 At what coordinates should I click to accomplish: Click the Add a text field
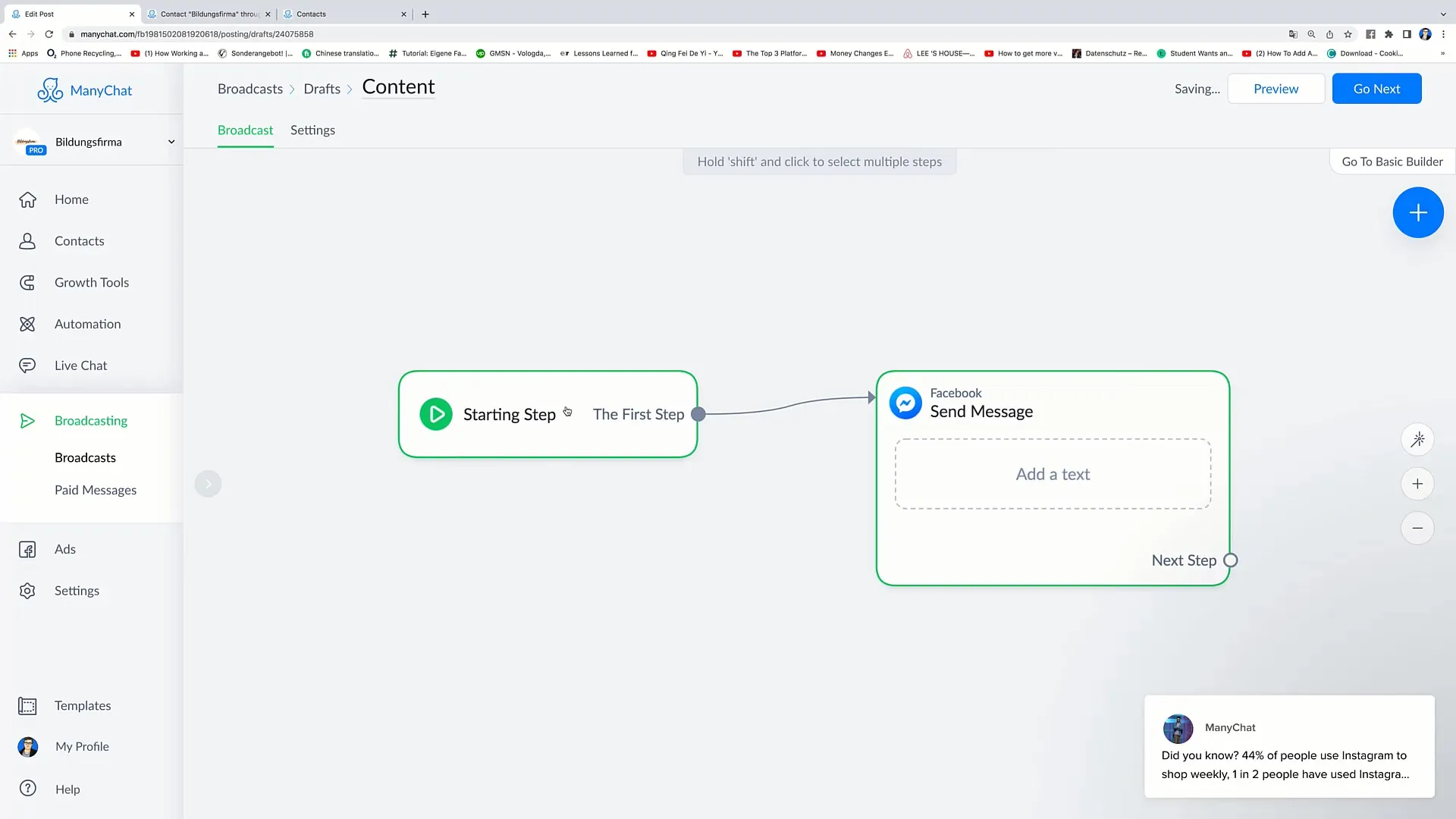pyautogui.click(x=1053, y=474)
